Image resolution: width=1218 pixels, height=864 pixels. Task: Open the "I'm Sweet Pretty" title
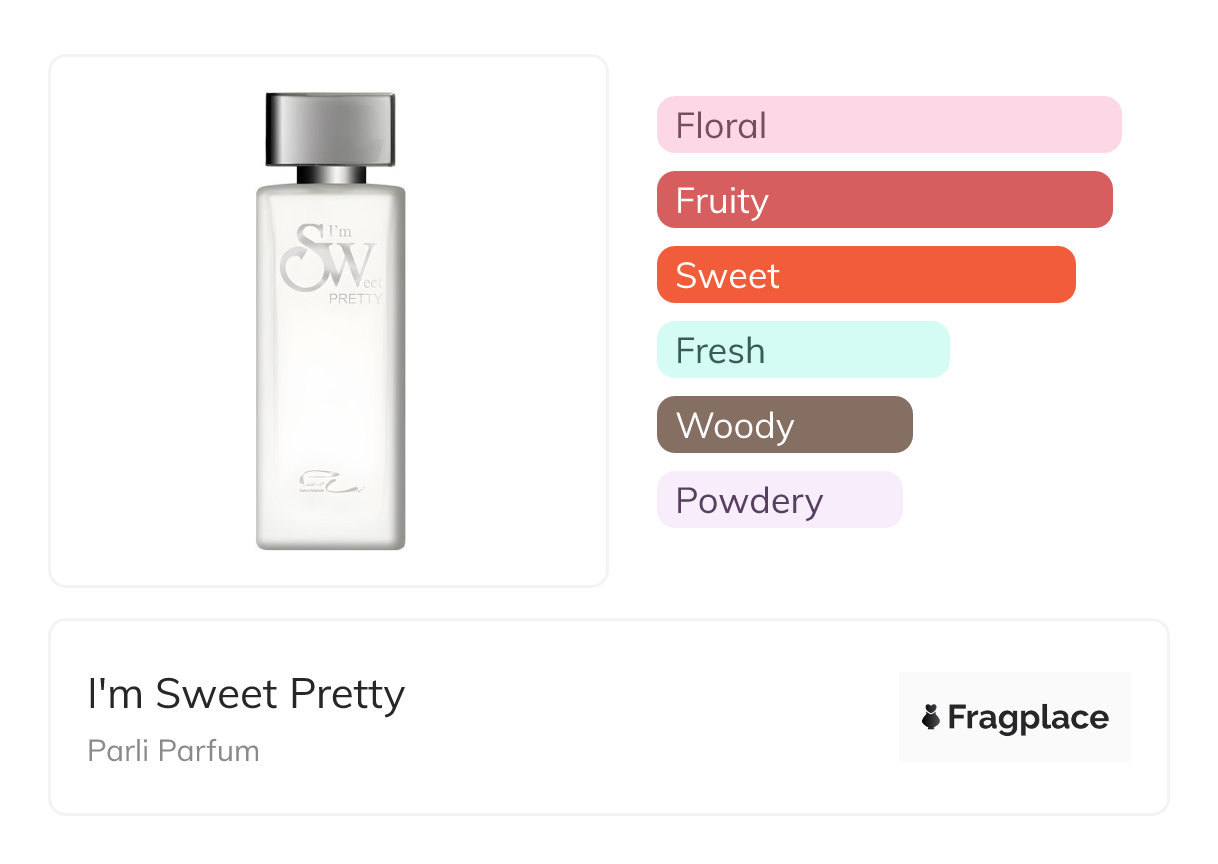(246, 694)
